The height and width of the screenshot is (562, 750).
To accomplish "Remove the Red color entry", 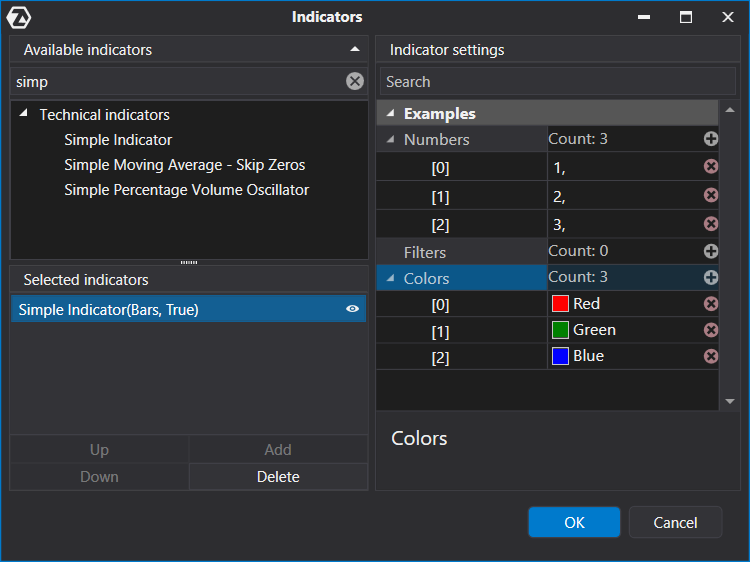I will click(710, 304).
